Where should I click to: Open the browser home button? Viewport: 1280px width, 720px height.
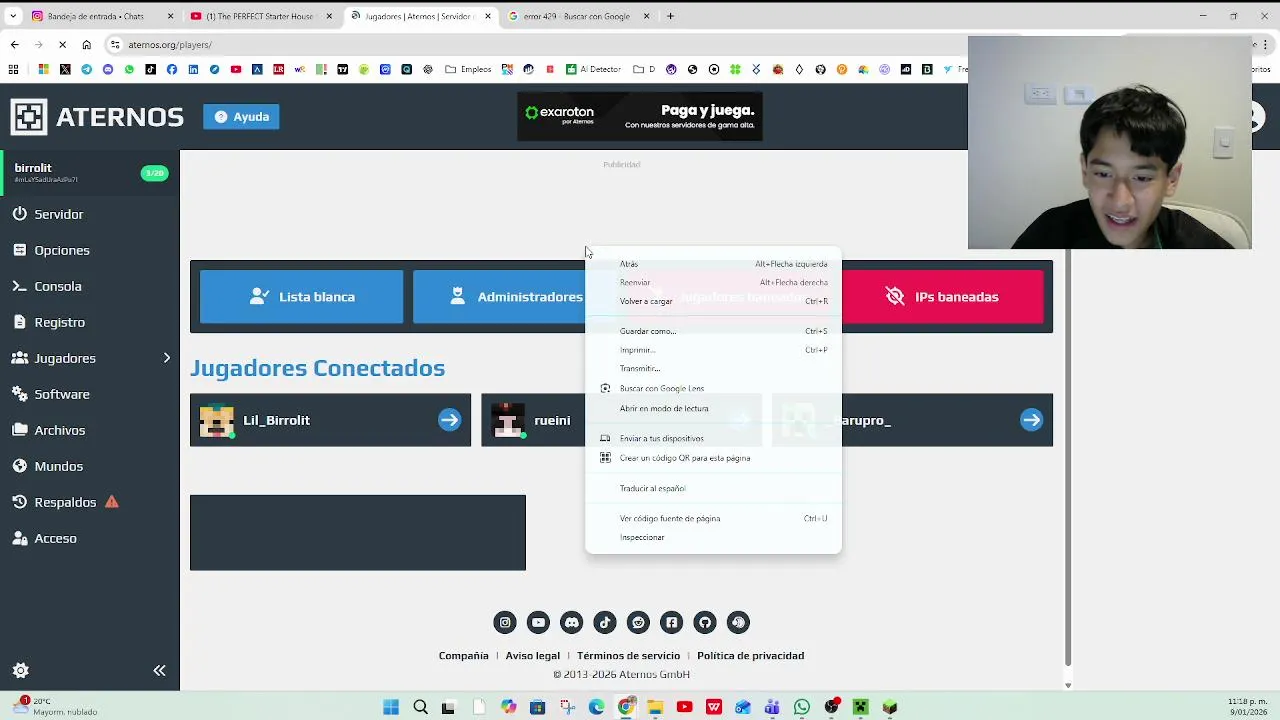[x=86, y=45]
